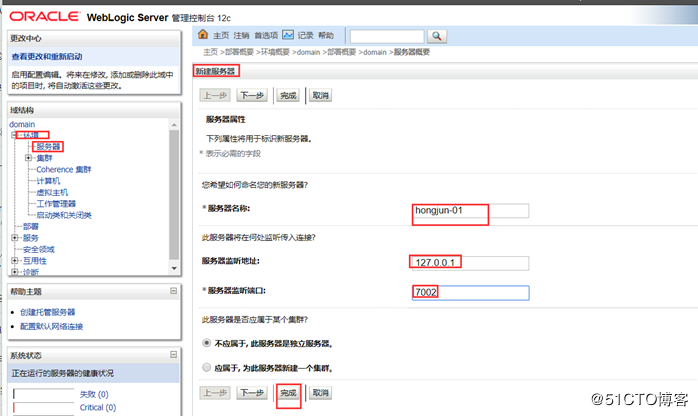The width and height of the screenshot is (698, 416).
Task: Collapse the 系统状态 panel
Action: click(x=174, y=355)
